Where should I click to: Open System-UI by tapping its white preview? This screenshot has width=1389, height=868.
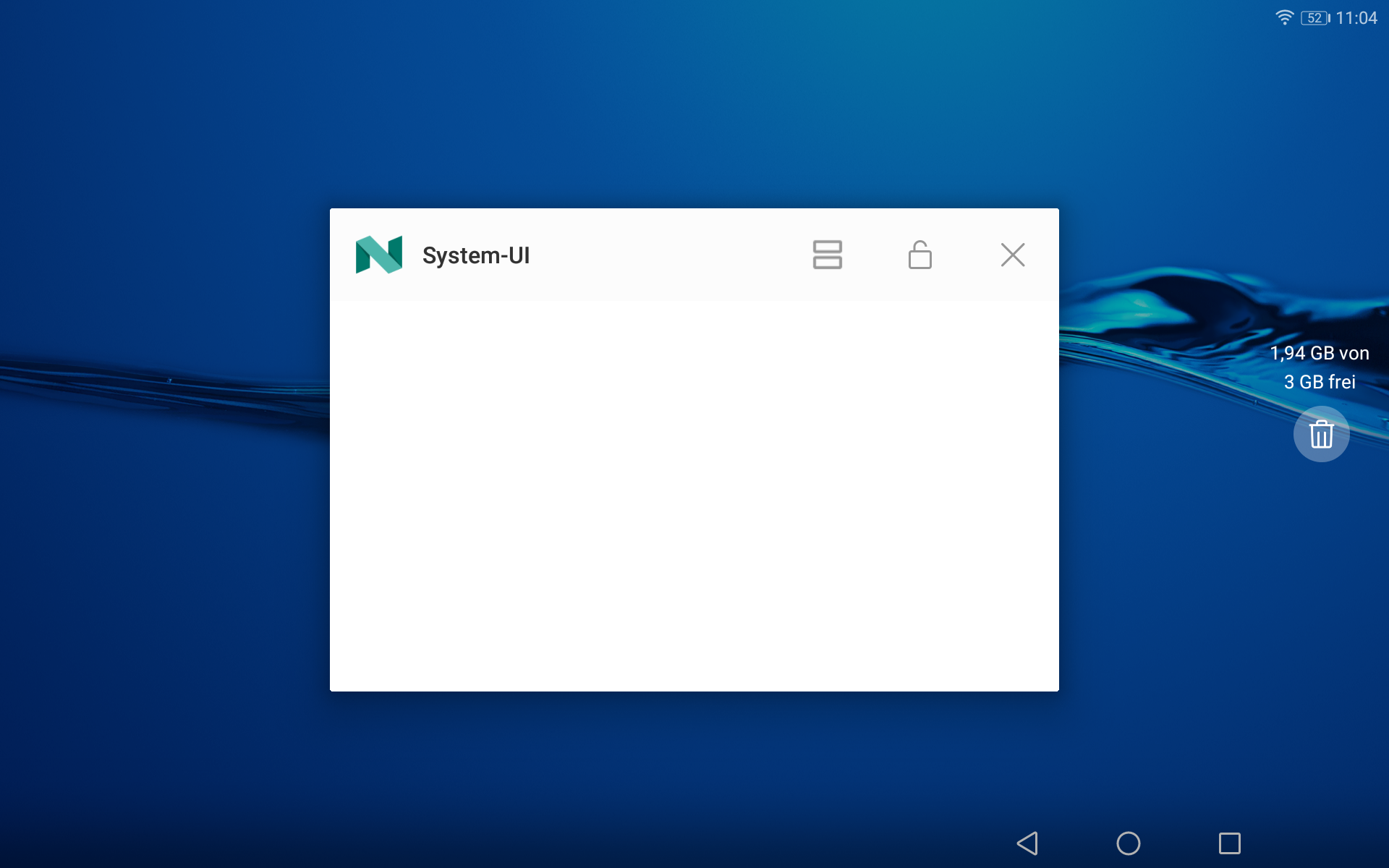pyautogui.click(x=694, y=495)
